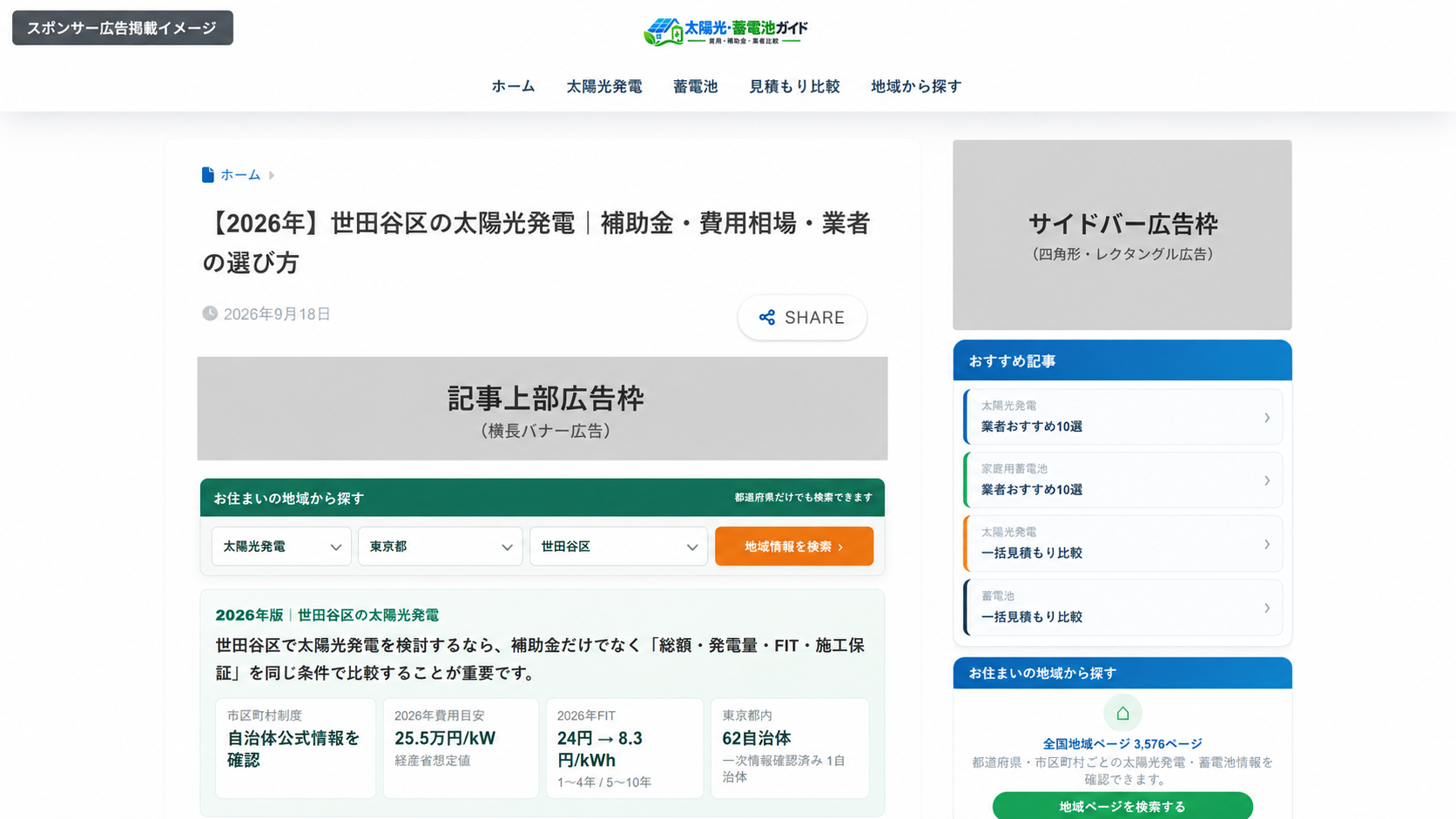Open the 太陽光発電 一括見積もり比較 card
Screen dimensions: 1456x819
[x=1122, y=544]
